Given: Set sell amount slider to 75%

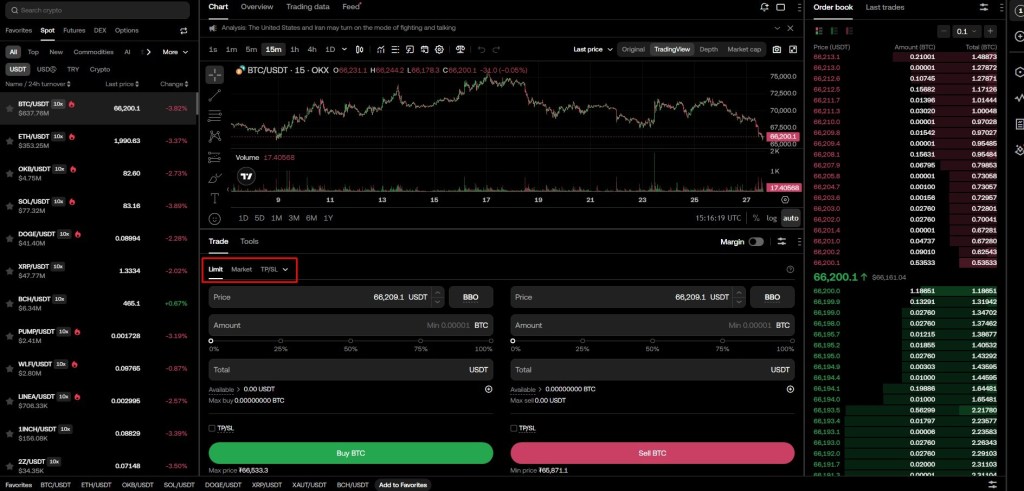Looking at the screenshot, I should (723, 341).
